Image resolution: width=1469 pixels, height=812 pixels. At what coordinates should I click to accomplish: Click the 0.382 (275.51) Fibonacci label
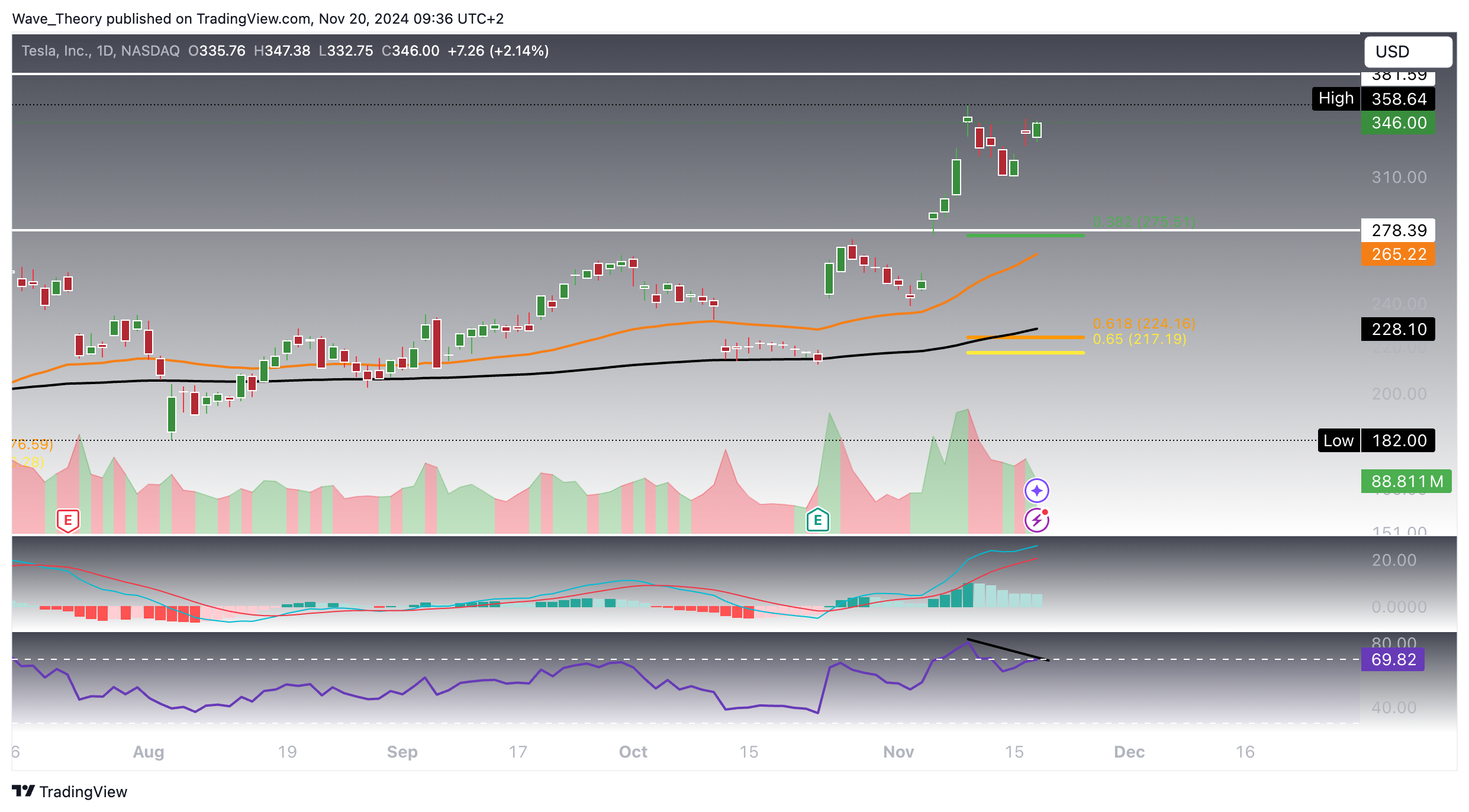coord(1143,222)
